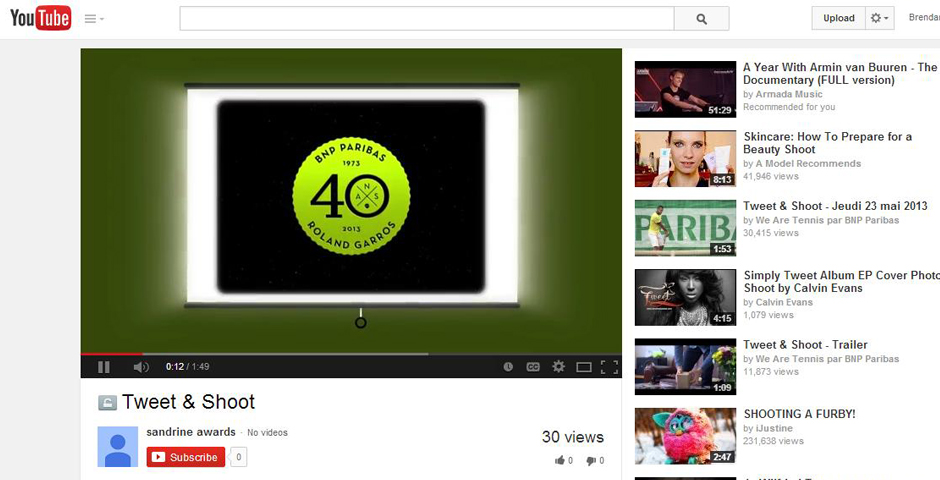The width and height of the screenshot is (940, 480).
Task: Click the unlisted lock icon by title
Action: pos(107,403)
